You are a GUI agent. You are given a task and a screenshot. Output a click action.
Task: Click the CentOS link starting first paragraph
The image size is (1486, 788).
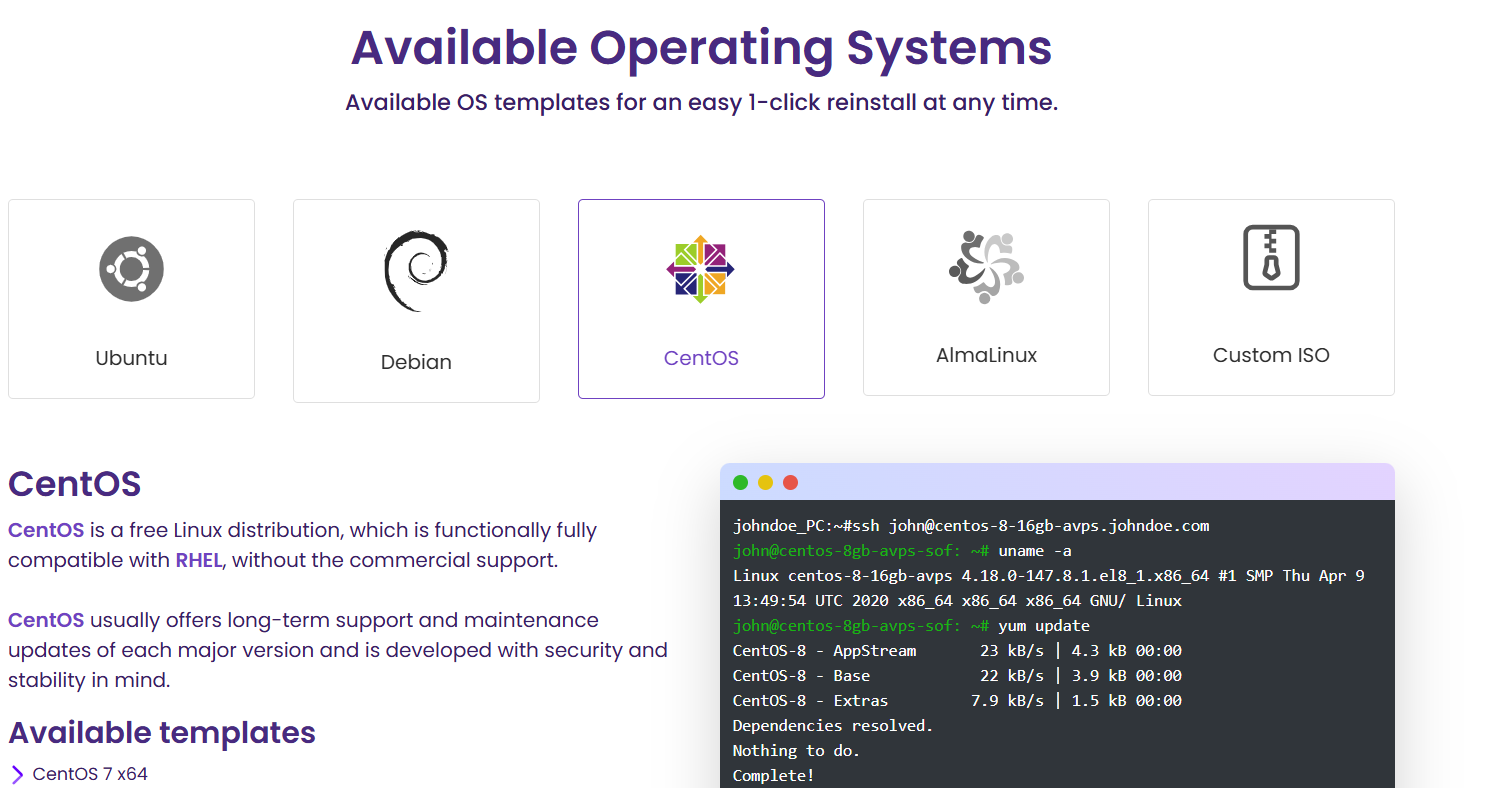click(46, 530)
